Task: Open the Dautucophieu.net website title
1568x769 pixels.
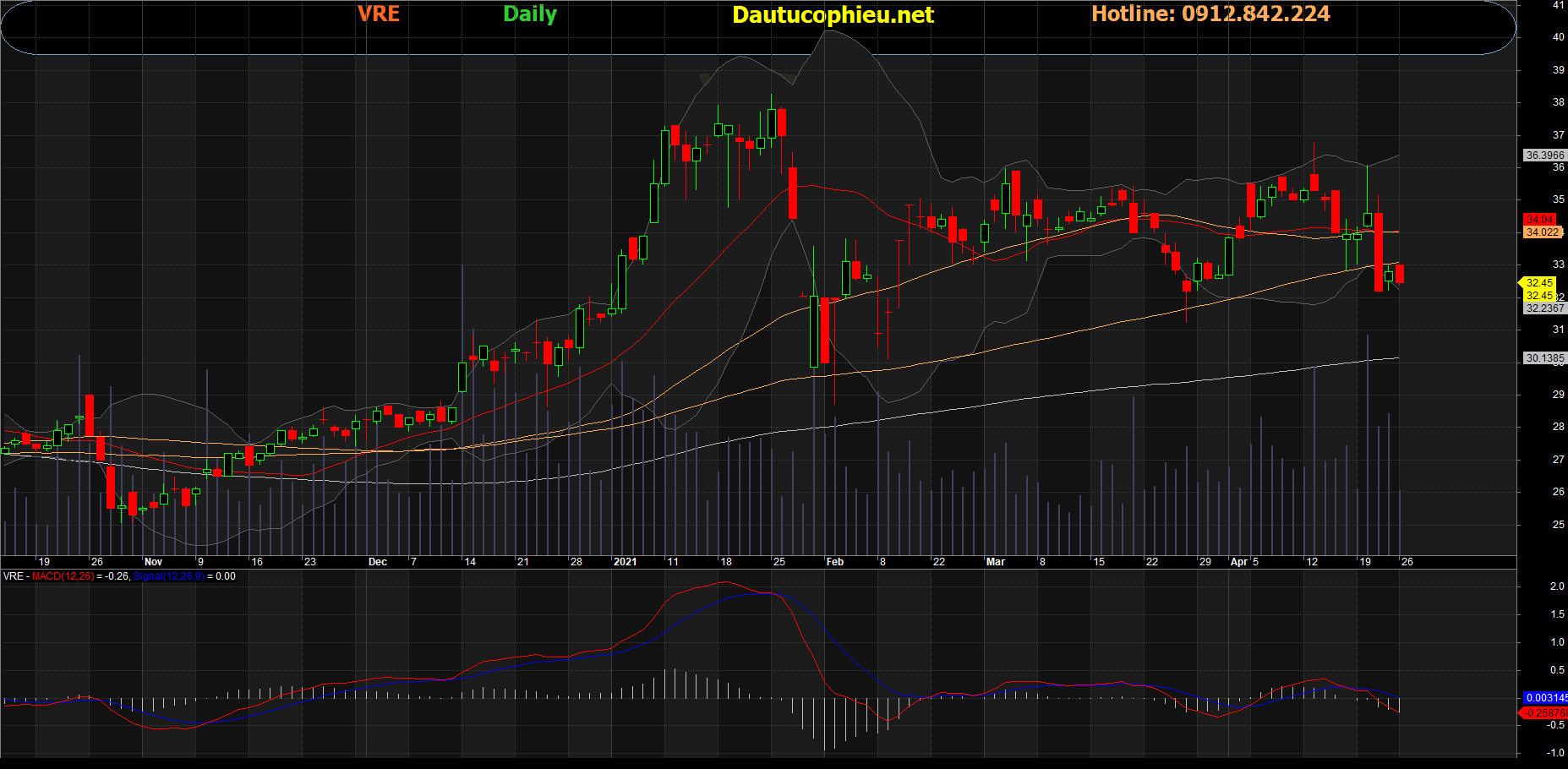Action: [833, 15]
